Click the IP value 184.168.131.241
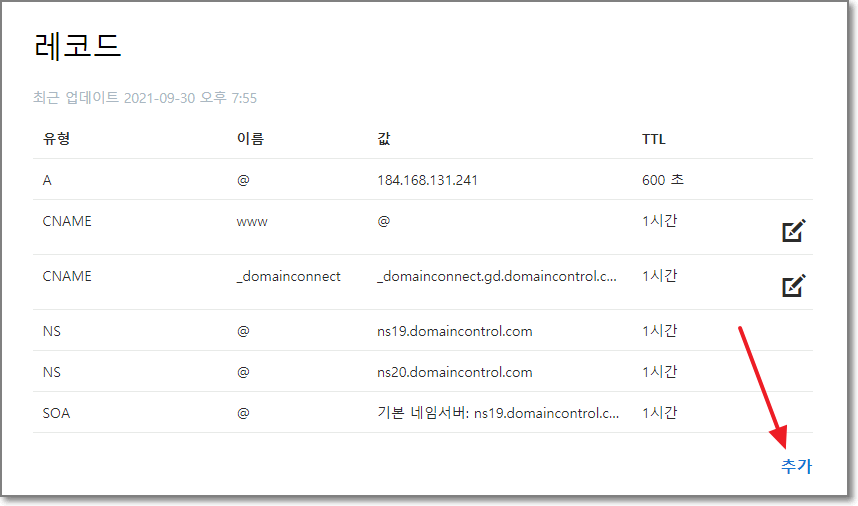 pos(427,180)
